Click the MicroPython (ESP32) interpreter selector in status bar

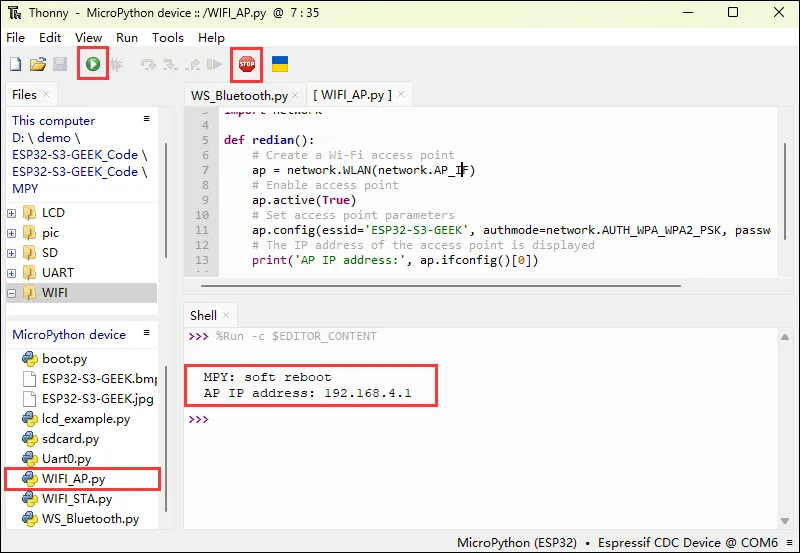click(x=516, y=543)
